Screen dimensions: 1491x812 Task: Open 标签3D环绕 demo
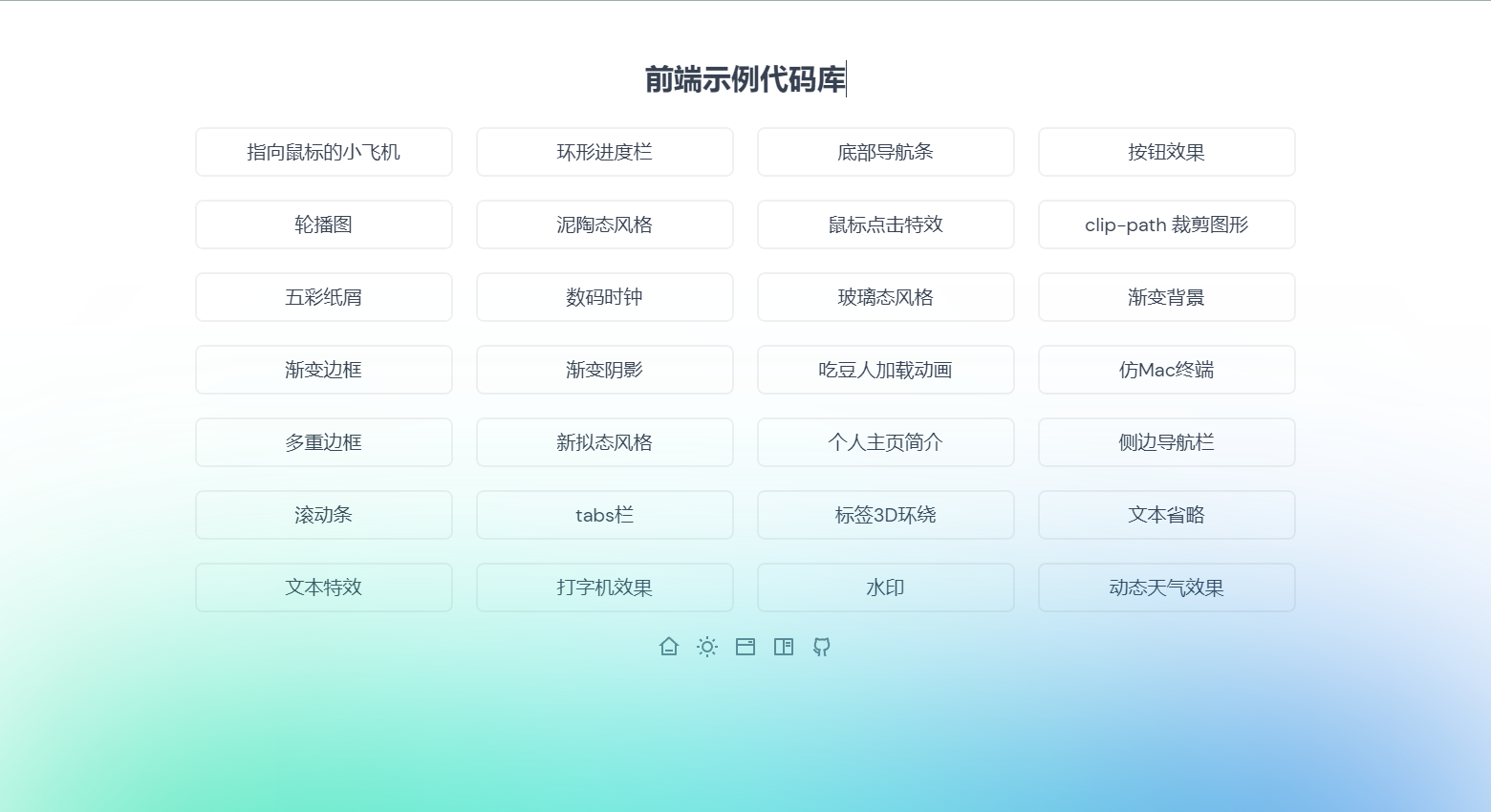(x=886, y=515)
